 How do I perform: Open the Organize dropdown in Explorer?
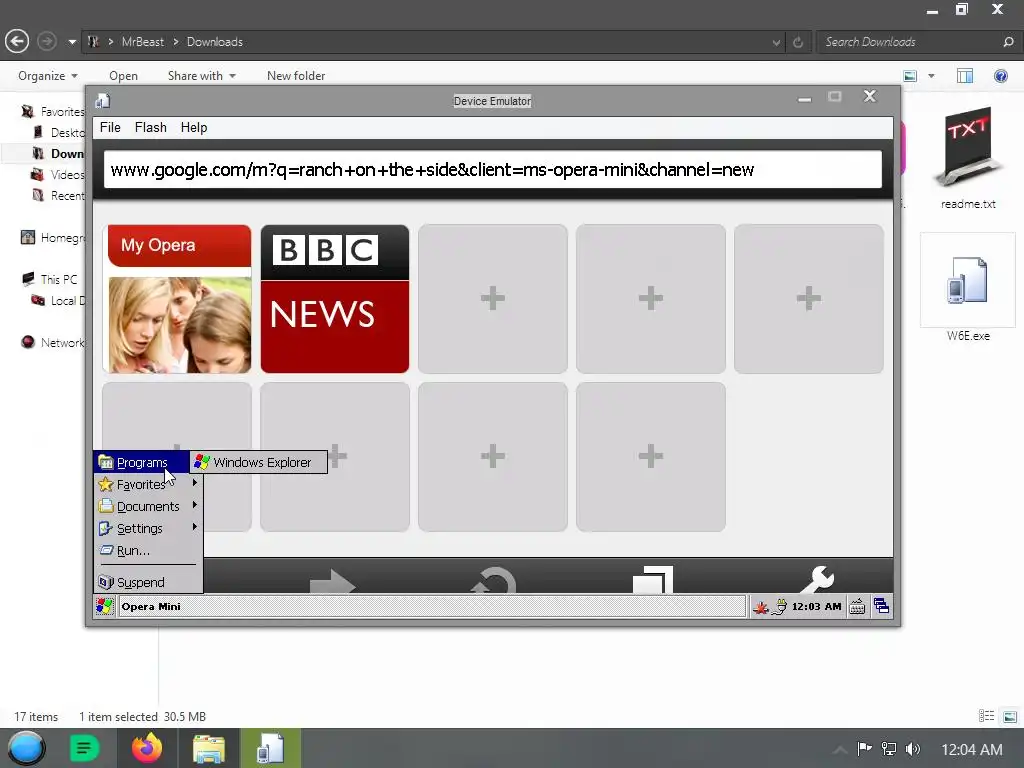[x=48, y=76]
